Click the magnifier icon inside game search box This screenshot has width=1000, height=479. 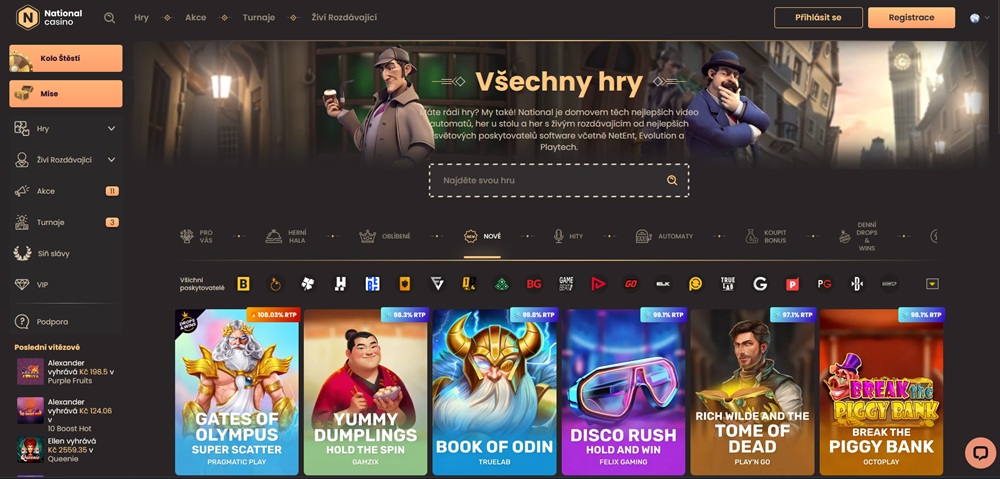coord(672,181)
